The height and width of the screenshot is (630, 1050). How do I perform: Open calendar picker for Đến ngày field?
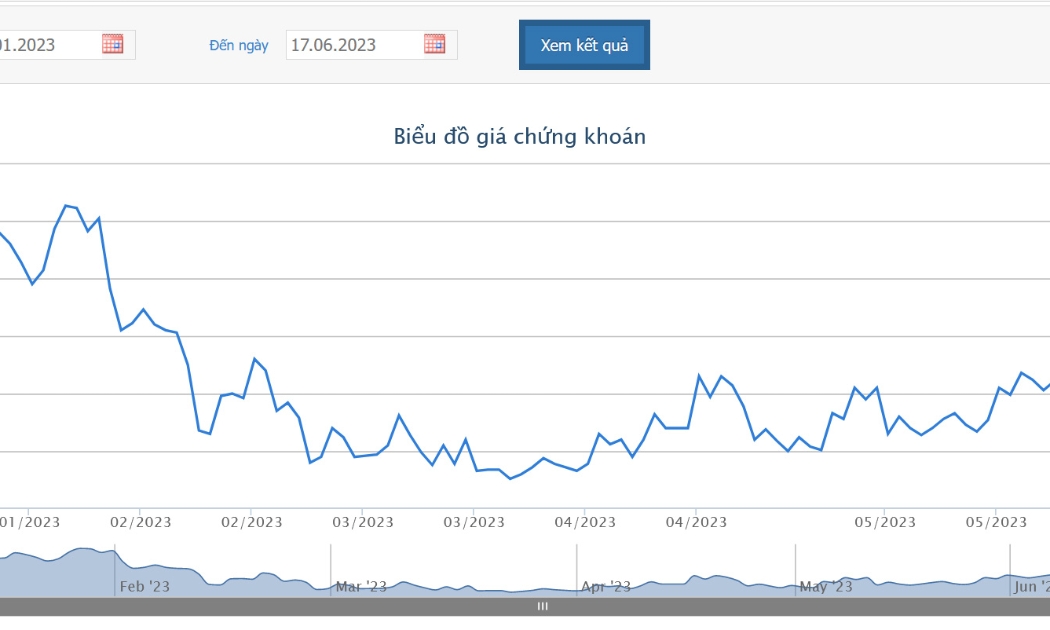[x=435, y=44]
